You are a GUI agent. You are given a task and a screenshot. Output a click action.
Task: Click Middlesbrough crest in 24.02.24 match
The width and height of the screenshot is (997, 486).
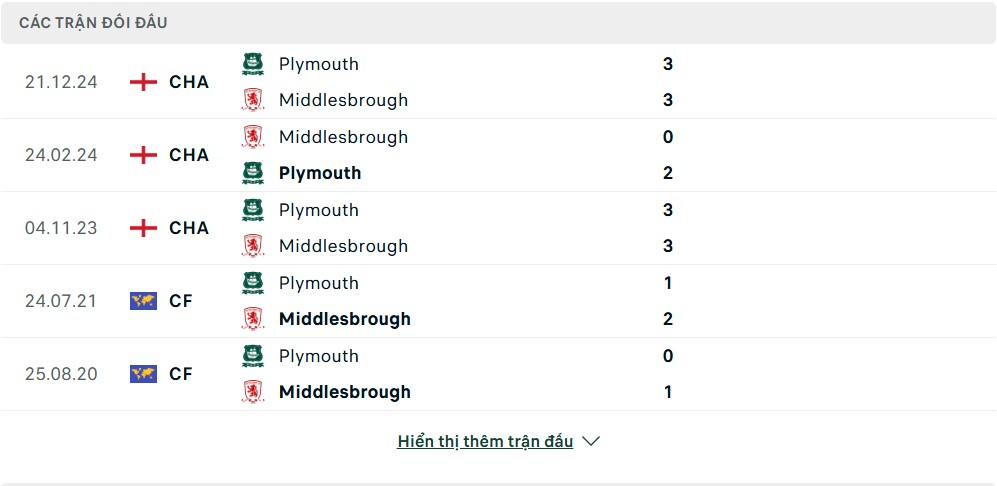pyautogui.click(x=253, y=137)
